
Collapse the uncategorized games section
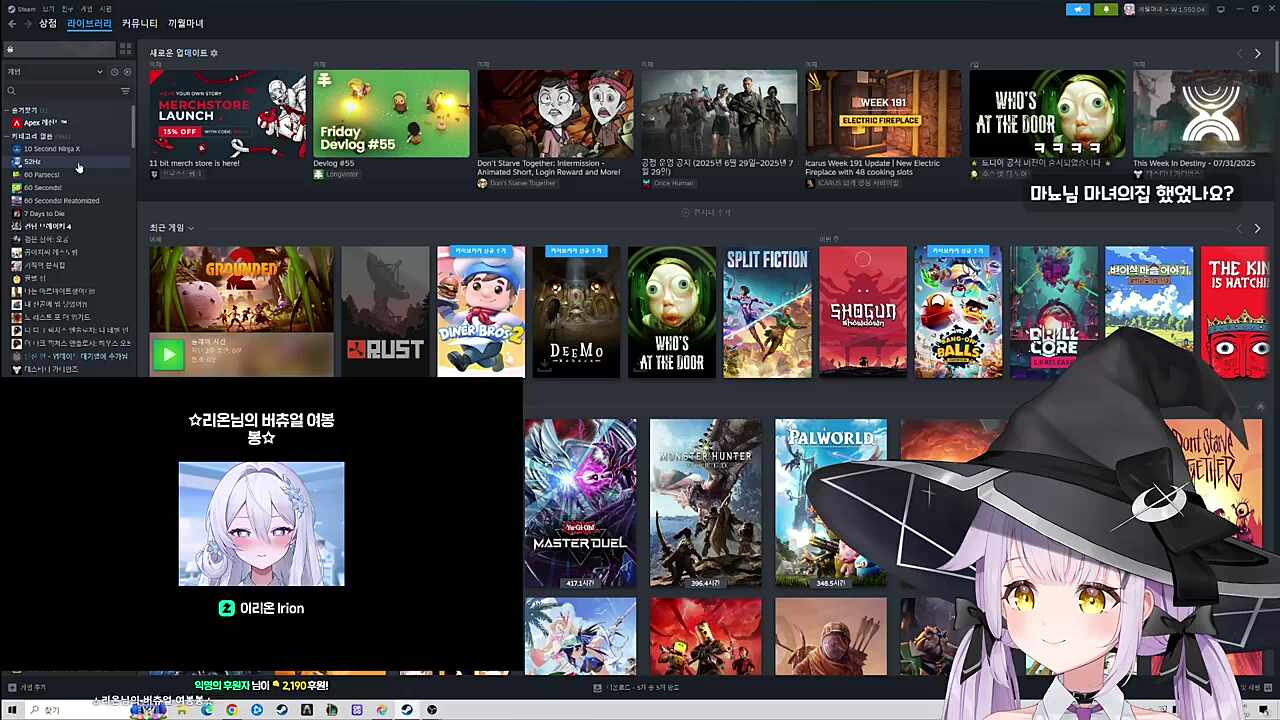[8, 136]
